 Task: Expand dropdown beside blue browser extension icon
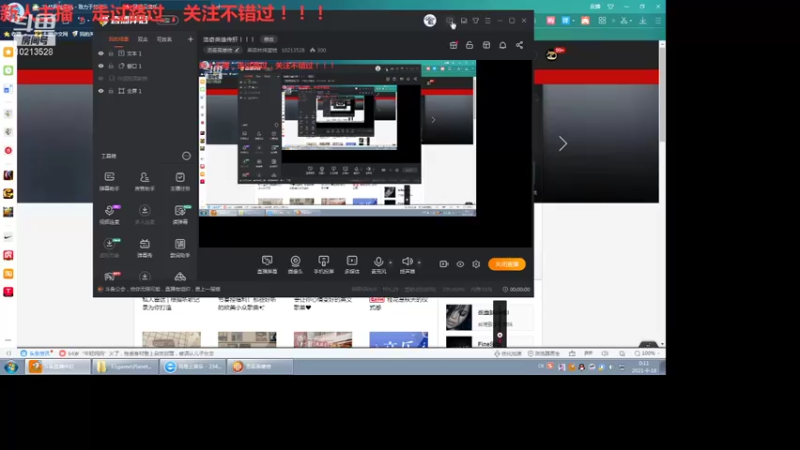pyautogui.click(x=573, y=20)
